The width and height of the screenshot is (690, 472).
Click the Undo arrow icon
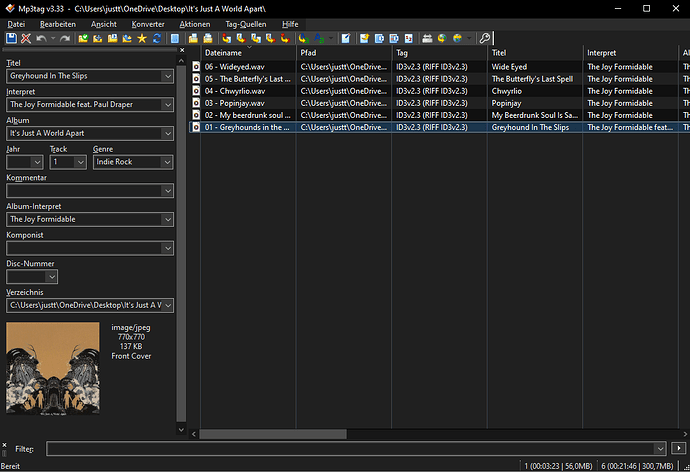tap(41, 38)
